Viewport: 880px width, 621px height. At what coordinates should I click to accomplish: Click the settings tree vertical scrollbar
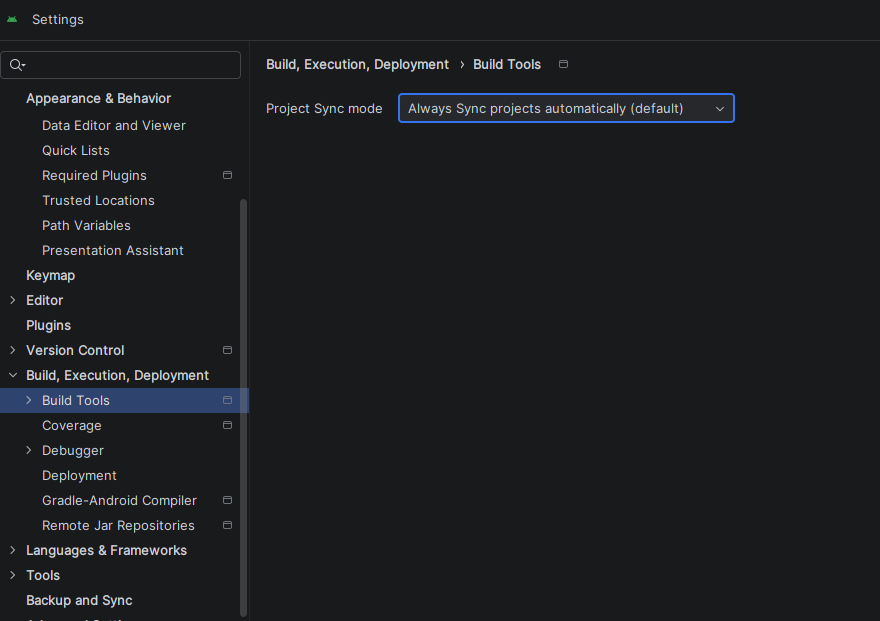[243, 407]
